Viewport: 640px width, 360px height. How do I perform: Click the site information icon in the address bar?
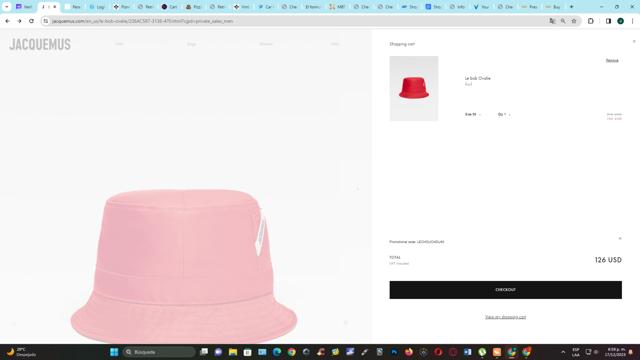(x=46, y=21)
